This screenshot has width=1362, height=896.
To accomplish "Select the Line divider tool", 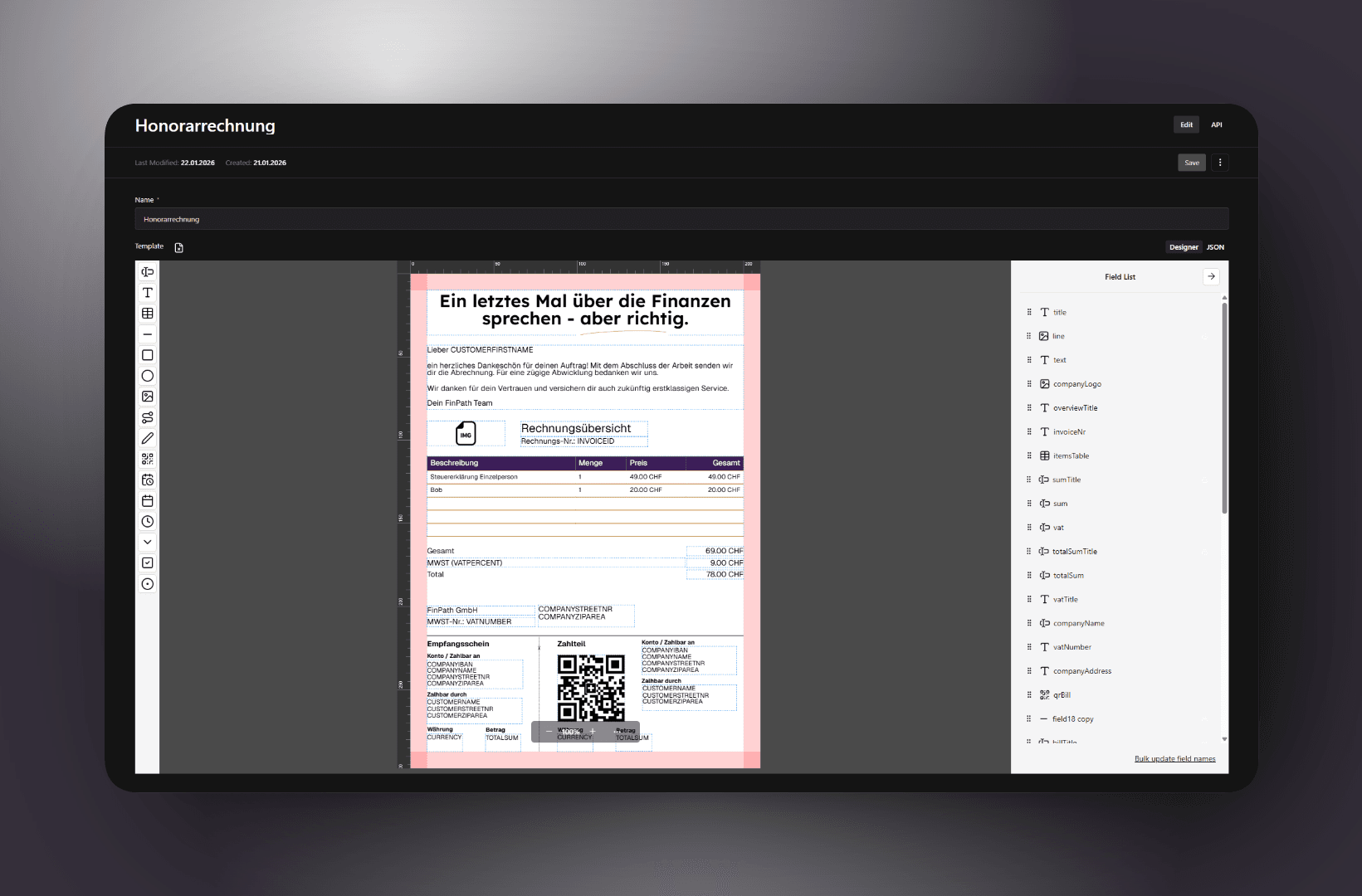I will pyautogui.click(x=147, y=334).
